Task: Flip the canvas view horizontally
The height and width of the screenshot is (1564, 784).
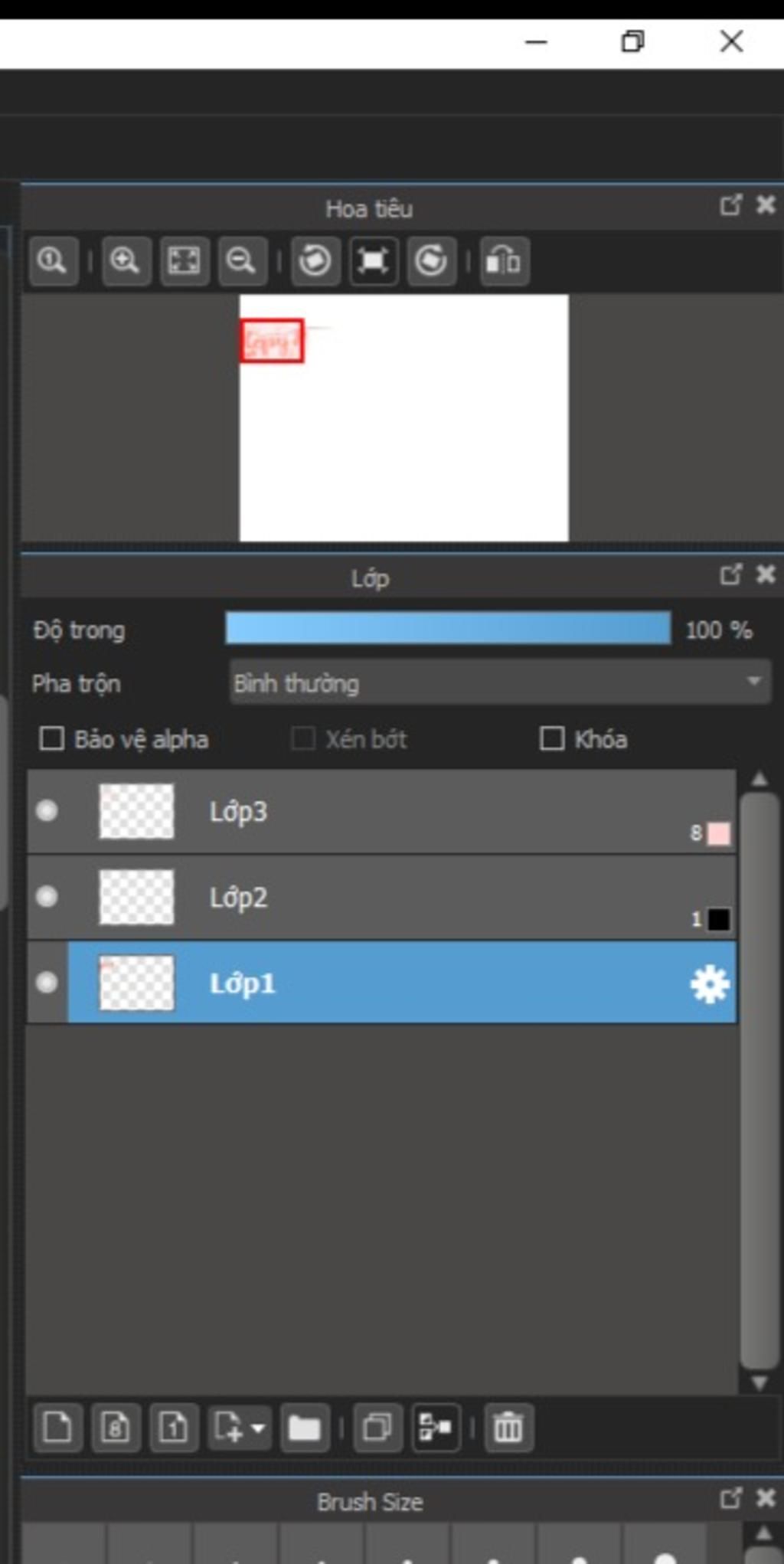Action: click(504, 261)
